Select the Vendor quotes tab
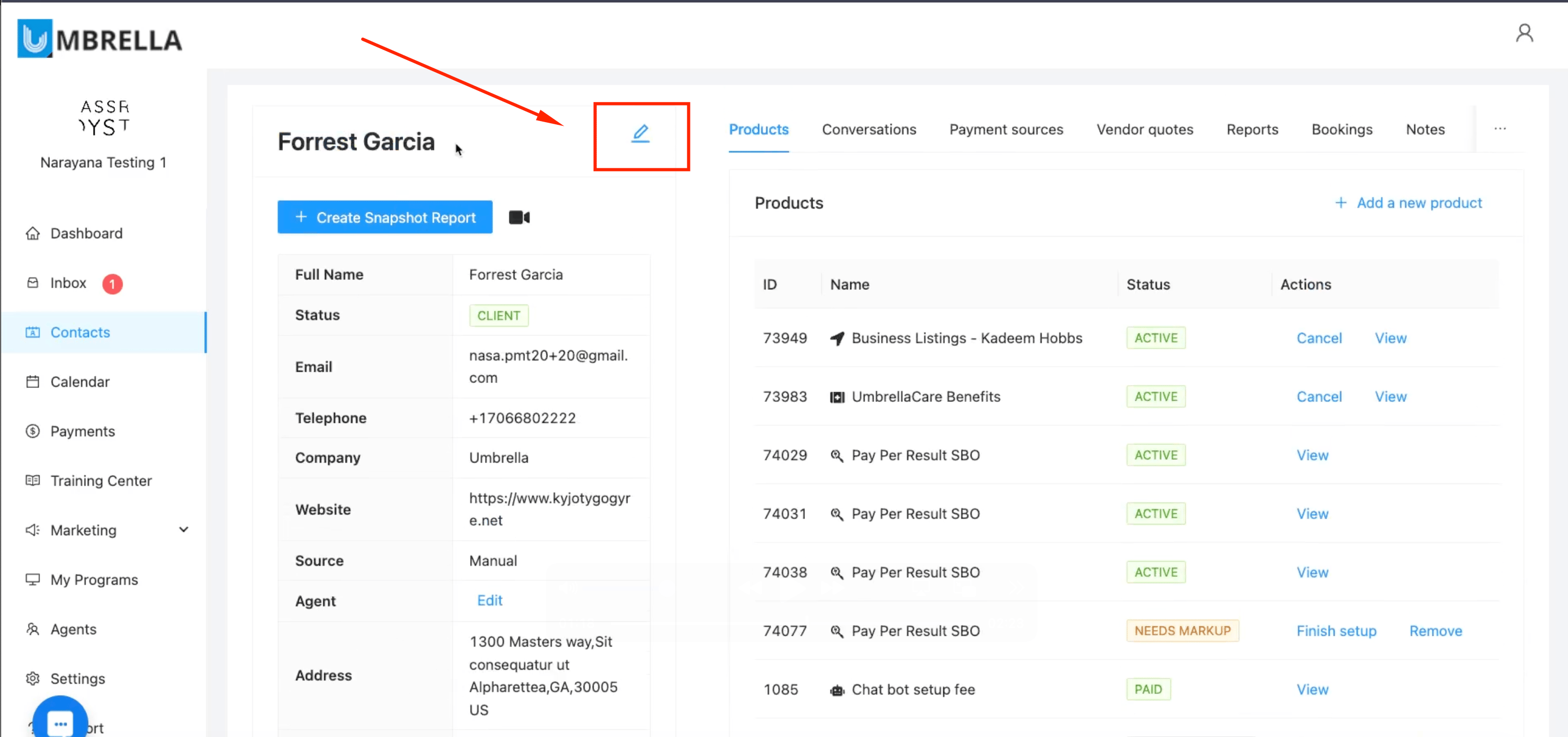Image resolution: width=1568 pixels, height=737 pixels. 1144,130
